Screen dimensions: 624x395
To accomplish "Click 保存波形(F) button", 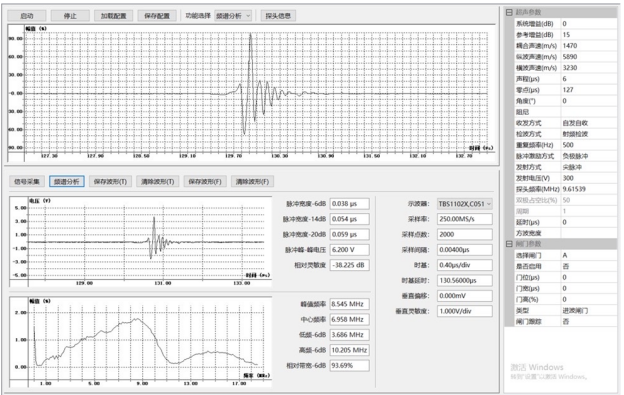I will point(205,182).
